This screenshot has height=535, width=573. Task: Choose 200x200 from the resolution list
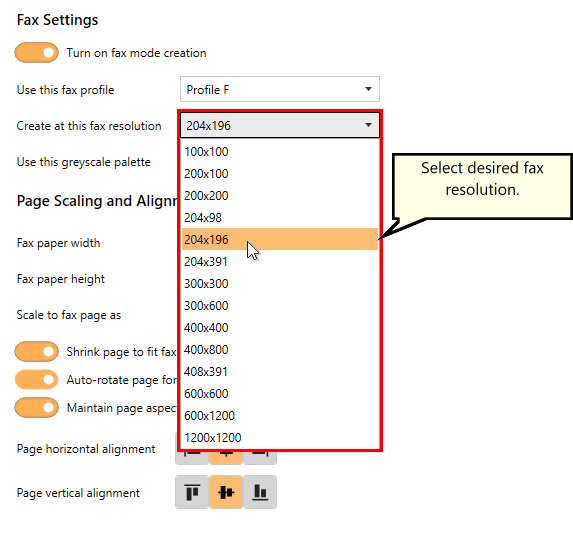[x=280, y=196]
